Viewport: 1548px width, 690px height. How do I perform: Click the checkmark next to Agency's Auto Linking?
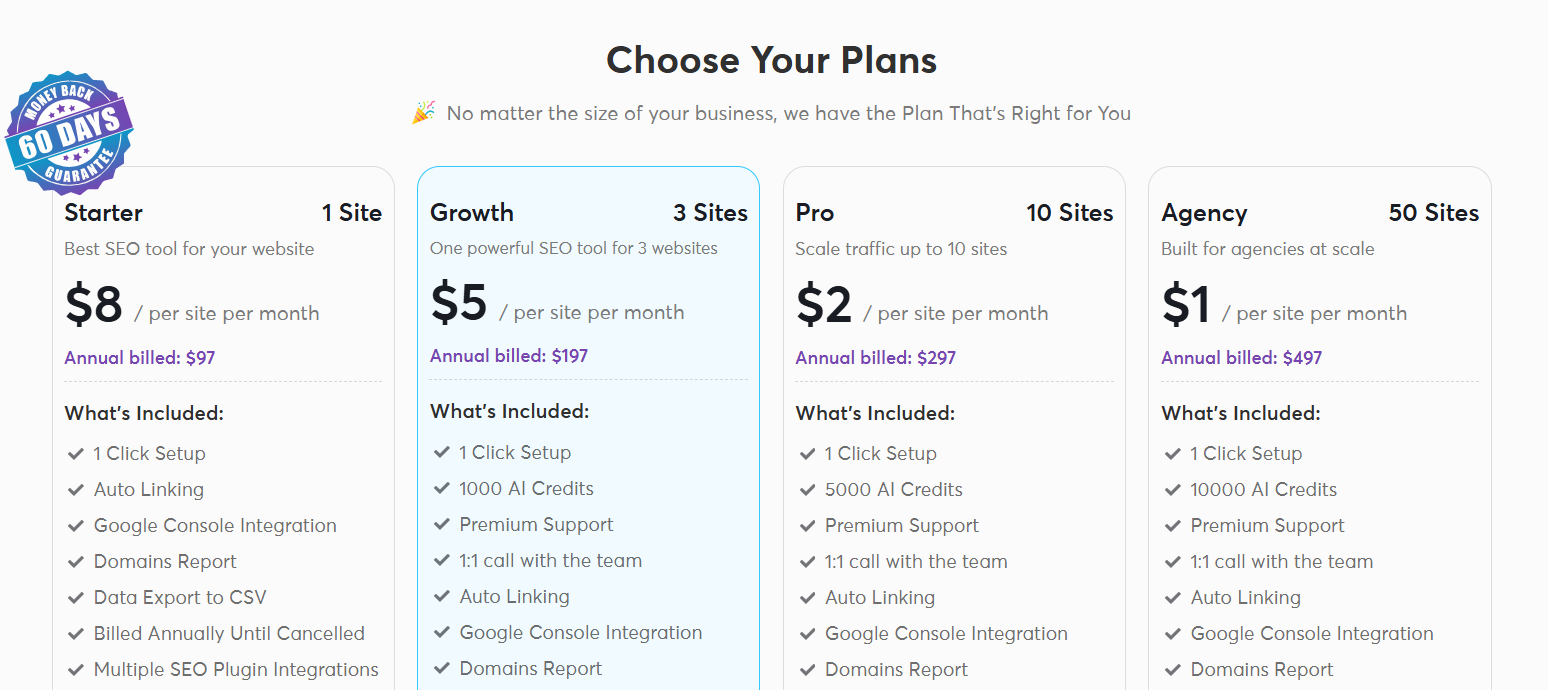tap(1172, 597)
